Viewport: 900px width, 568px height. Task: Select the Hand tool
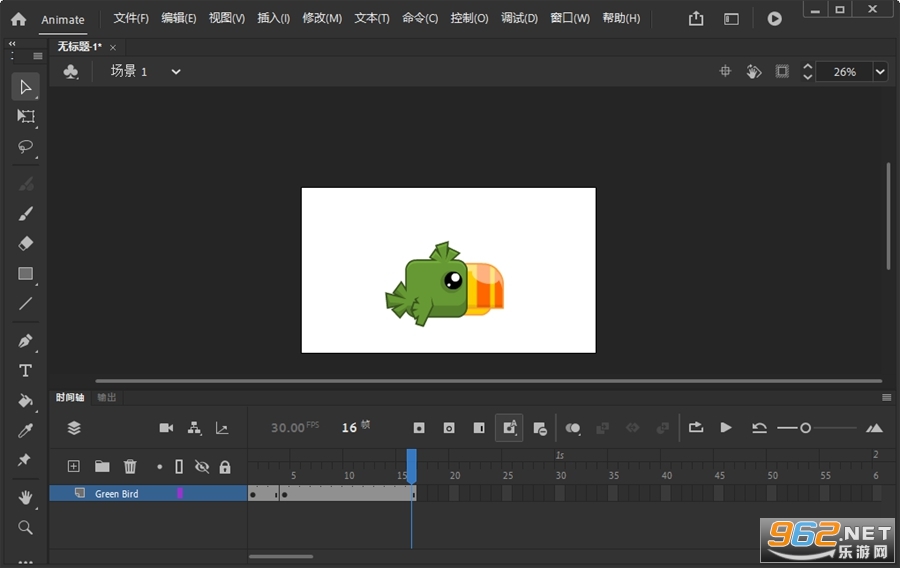(x=25, y=497)
